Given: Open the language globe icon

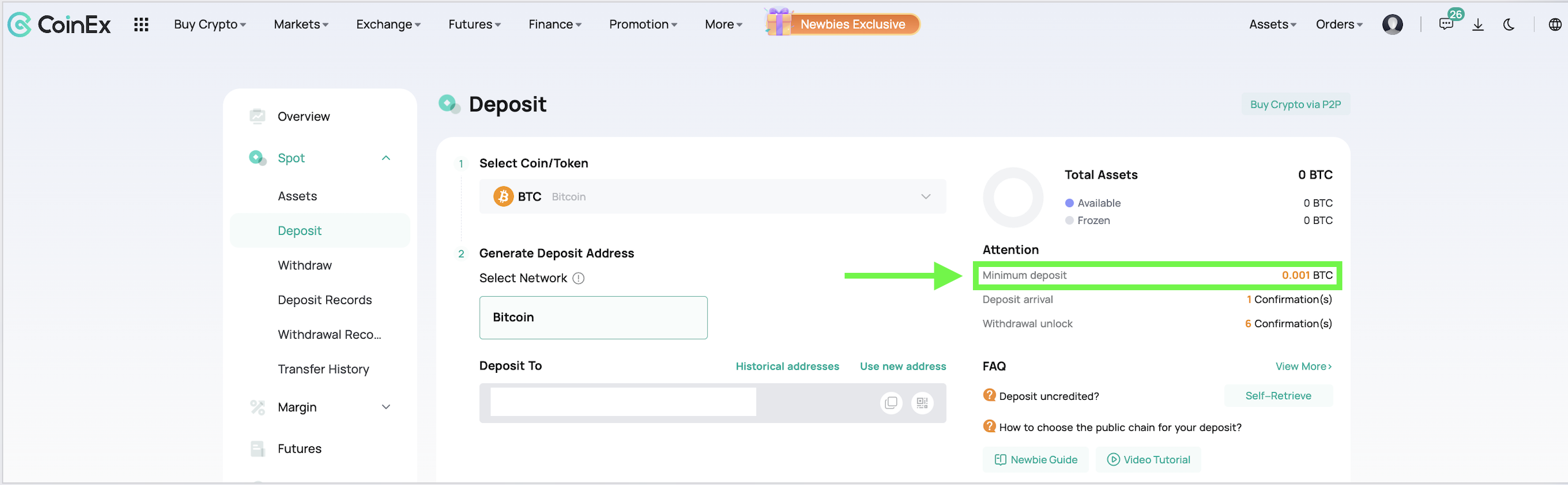Looking at the screenshot, I should pyautogui.click(x=1555, y=25).
